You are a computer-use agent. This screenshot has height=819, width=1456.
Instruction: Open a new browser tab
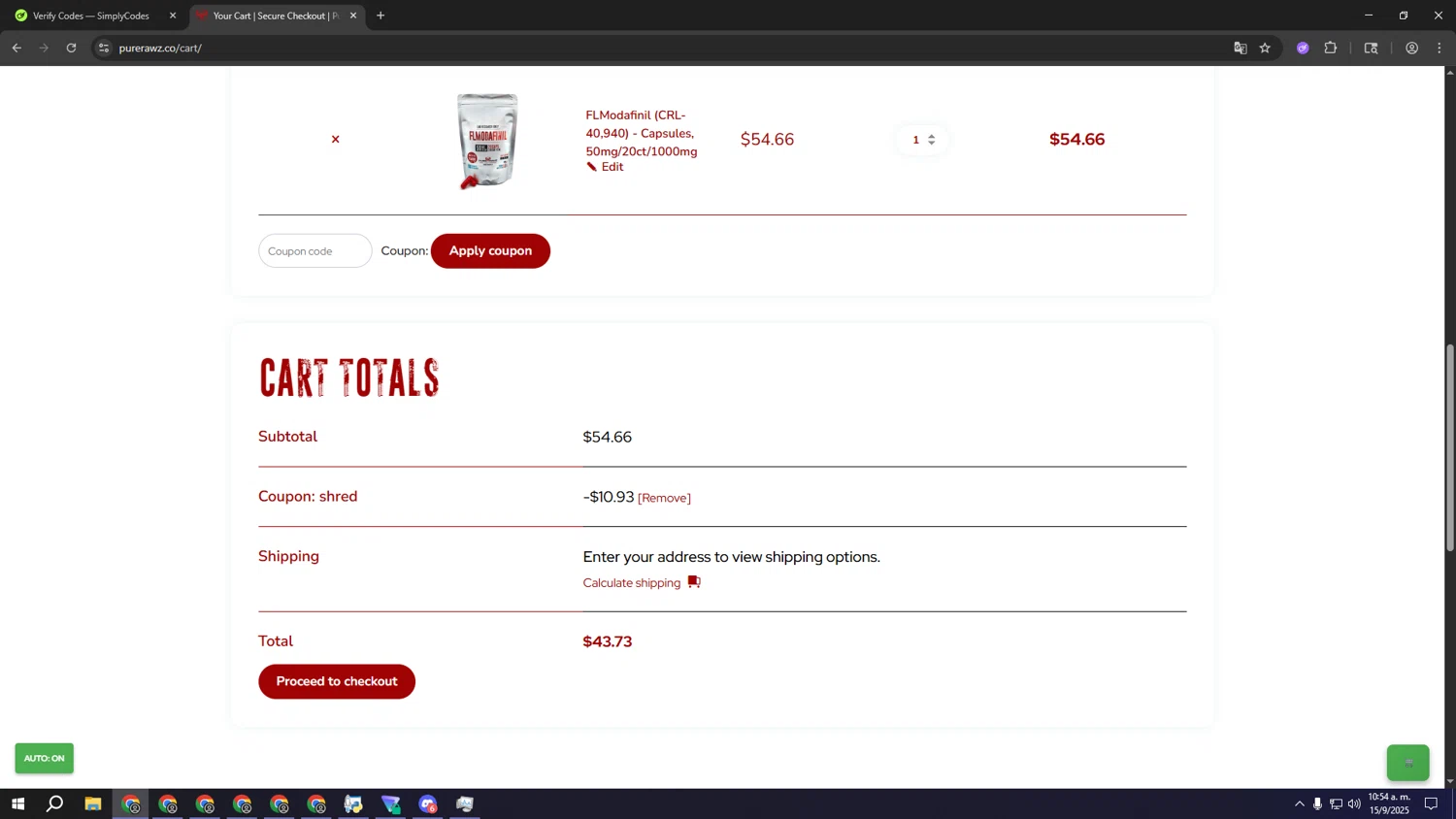point(381,16)
